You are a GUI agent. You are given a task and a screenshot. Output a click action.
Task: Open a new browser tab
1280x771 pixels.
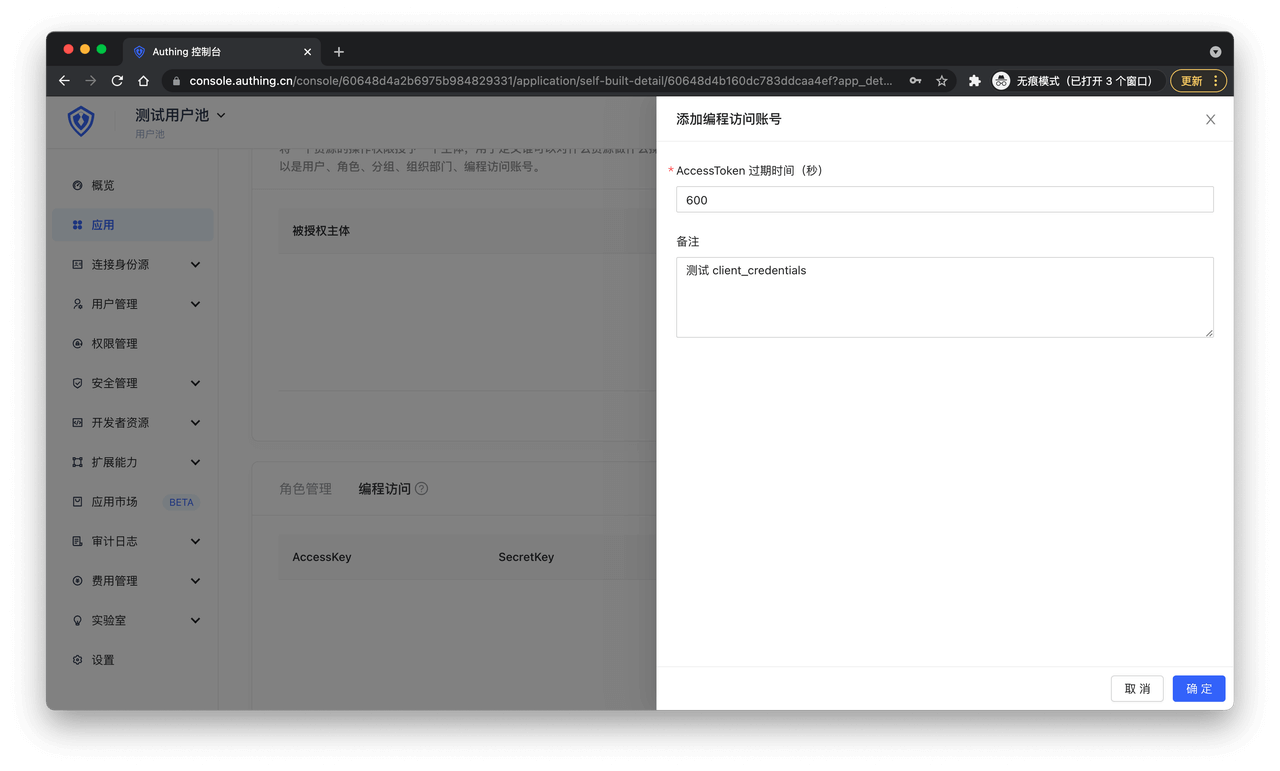click(339, 52)
